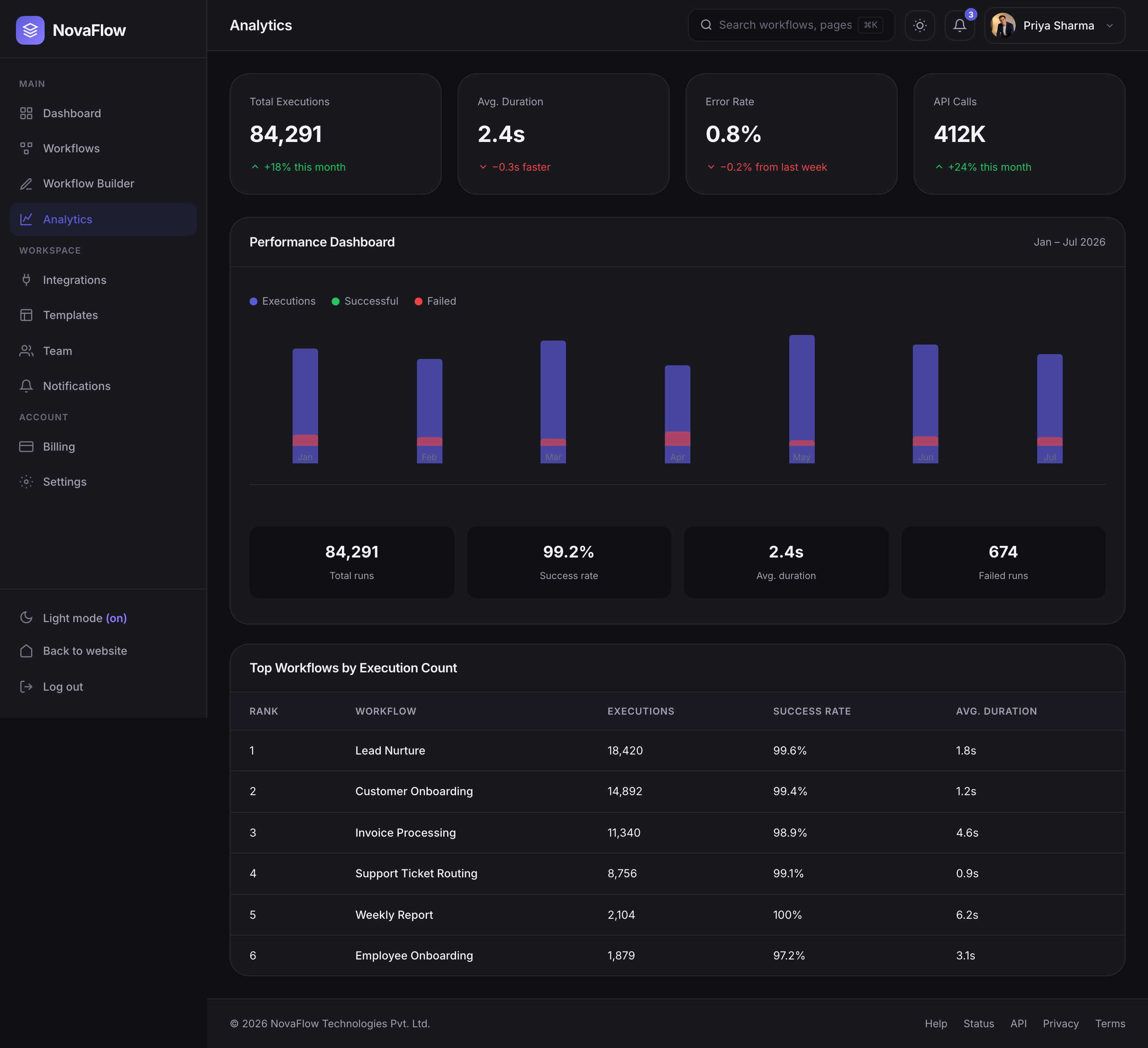The width and height of the screenshot is (1148, 1048).
Task: Click the Analytics chart icon
Action: pyautogui.click(x=26, y=219)
